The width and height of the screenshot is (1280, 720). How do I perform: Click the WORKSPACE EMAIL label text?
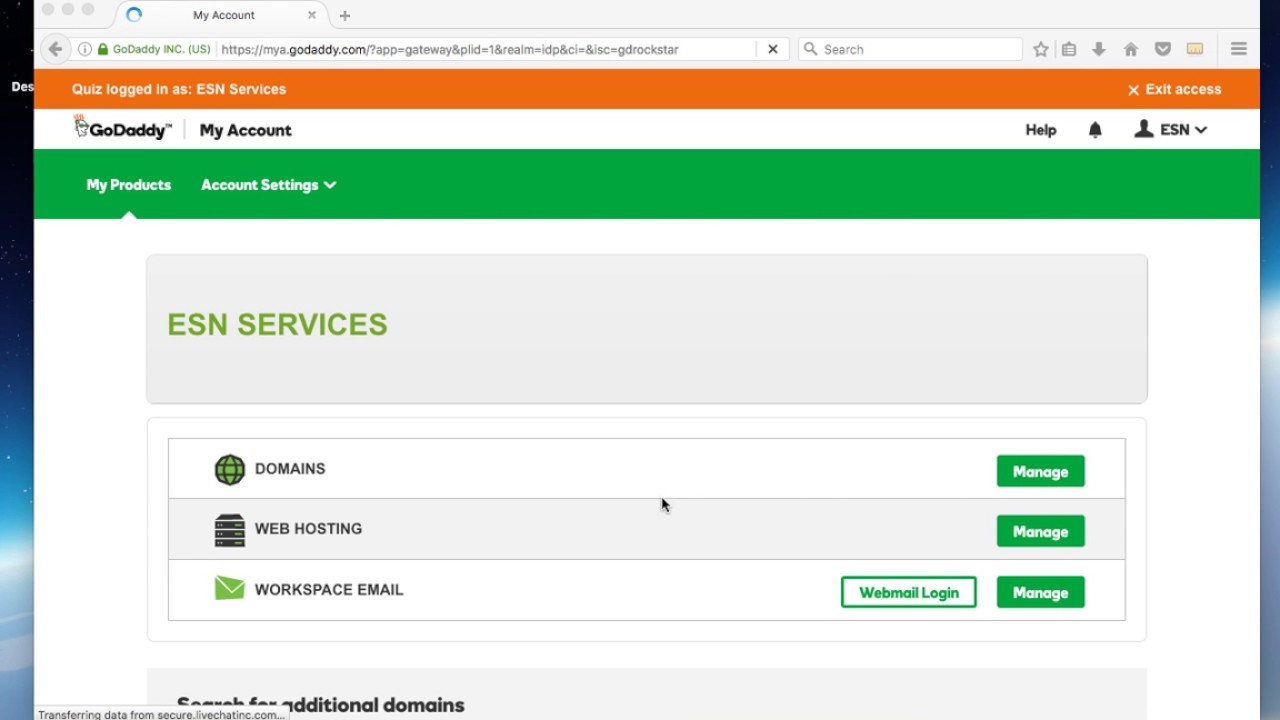[329, 590]
